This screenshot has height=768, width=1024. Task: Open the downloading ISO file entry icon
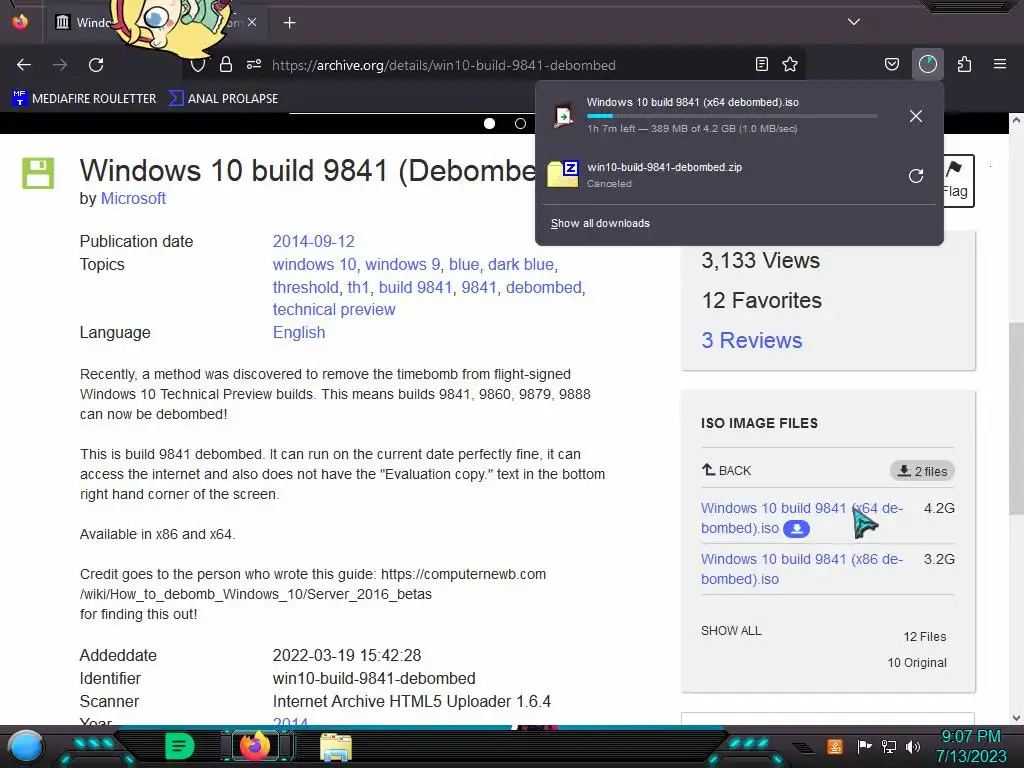[x=563, y=116]
